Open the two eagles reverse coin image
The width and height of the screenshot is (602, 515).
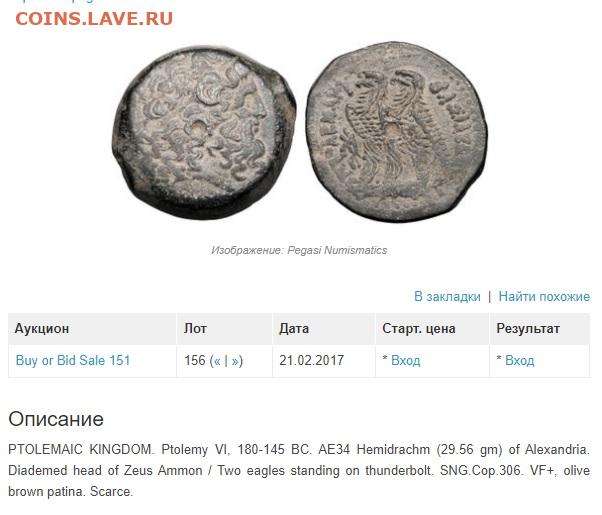(x=397, y=132)
